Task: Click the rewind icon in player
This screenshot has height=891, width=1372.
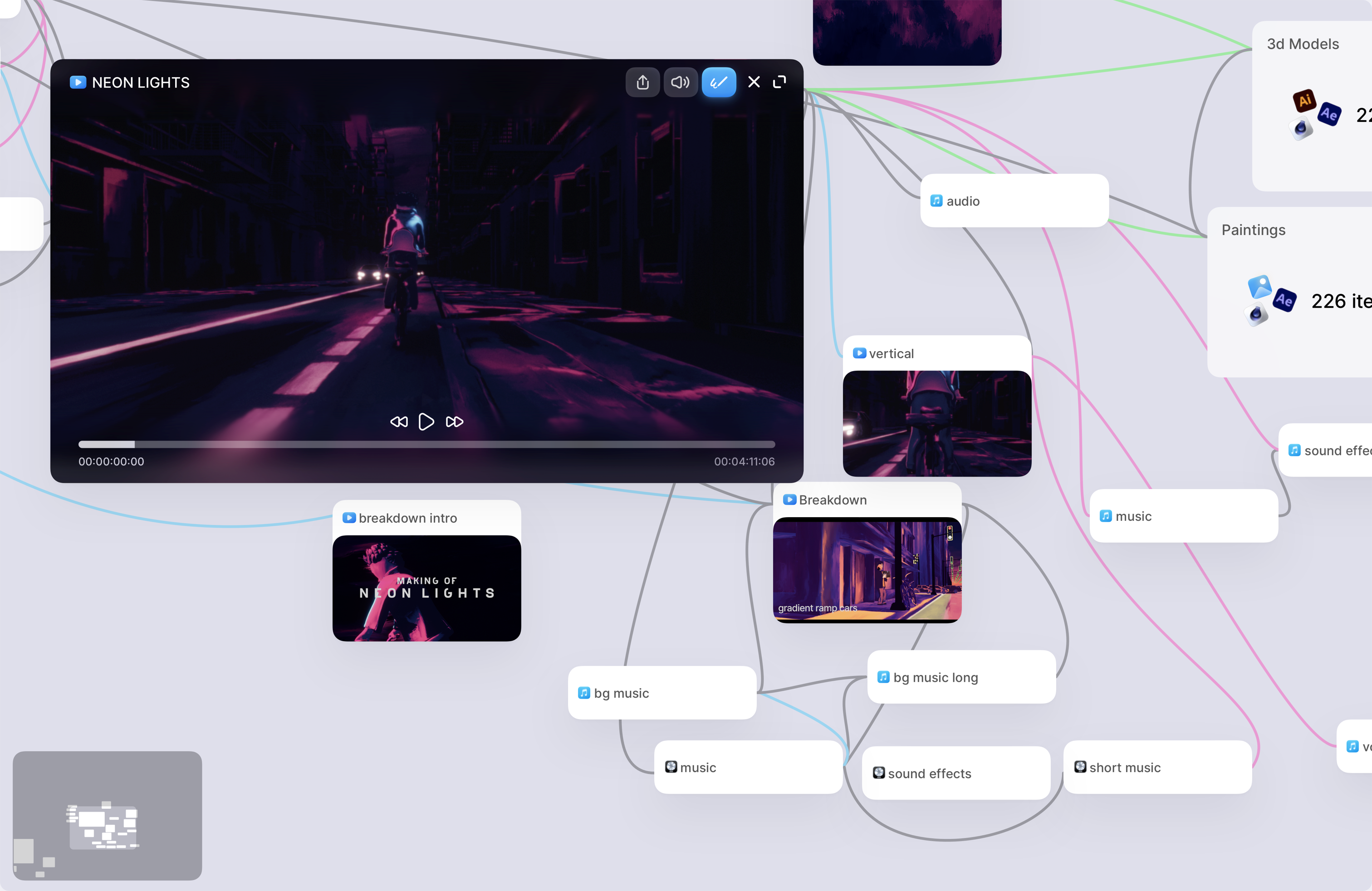Action: (x=398, y=422)
